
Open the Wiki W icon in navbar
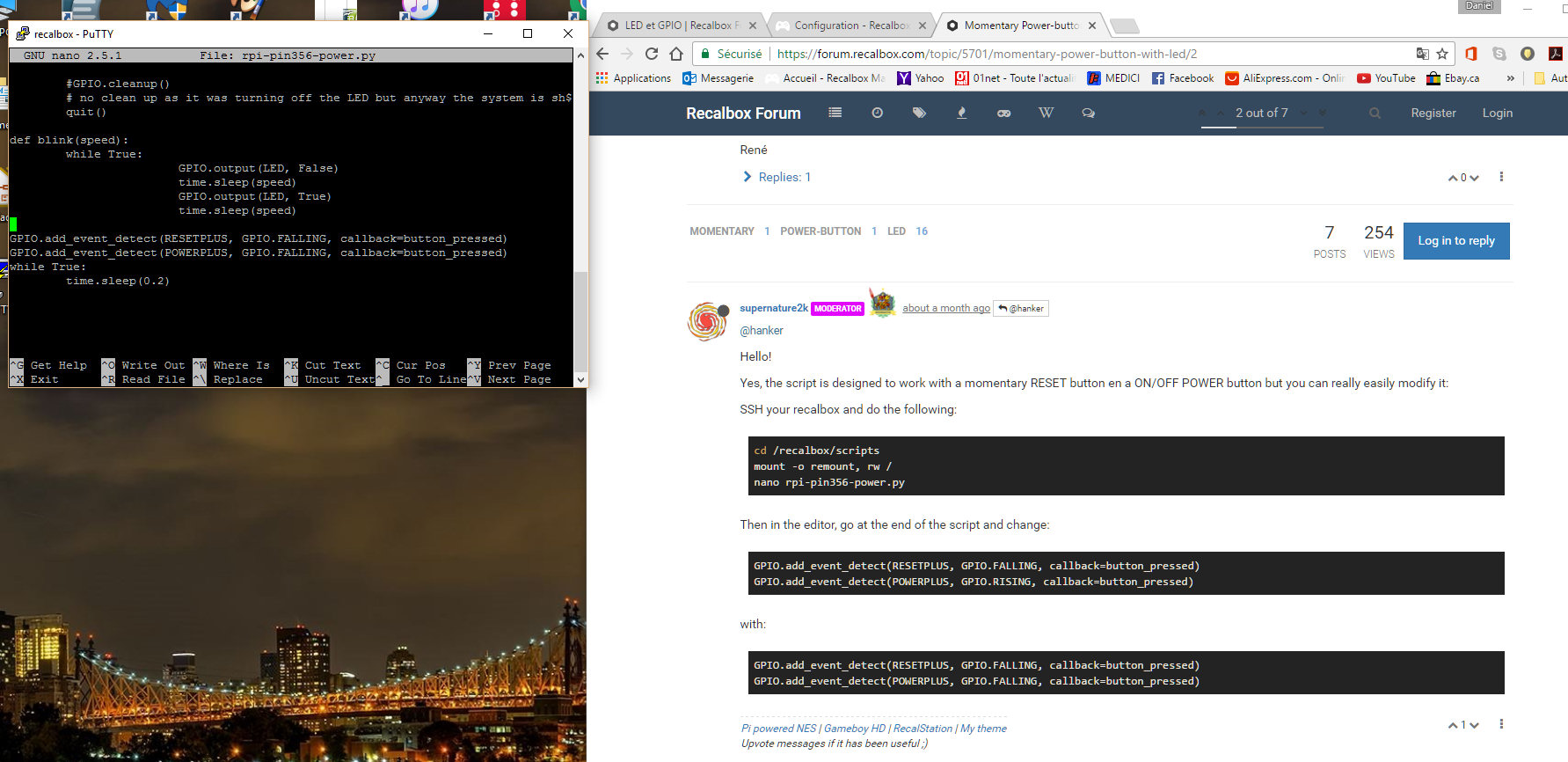(x=1046, y=113)
